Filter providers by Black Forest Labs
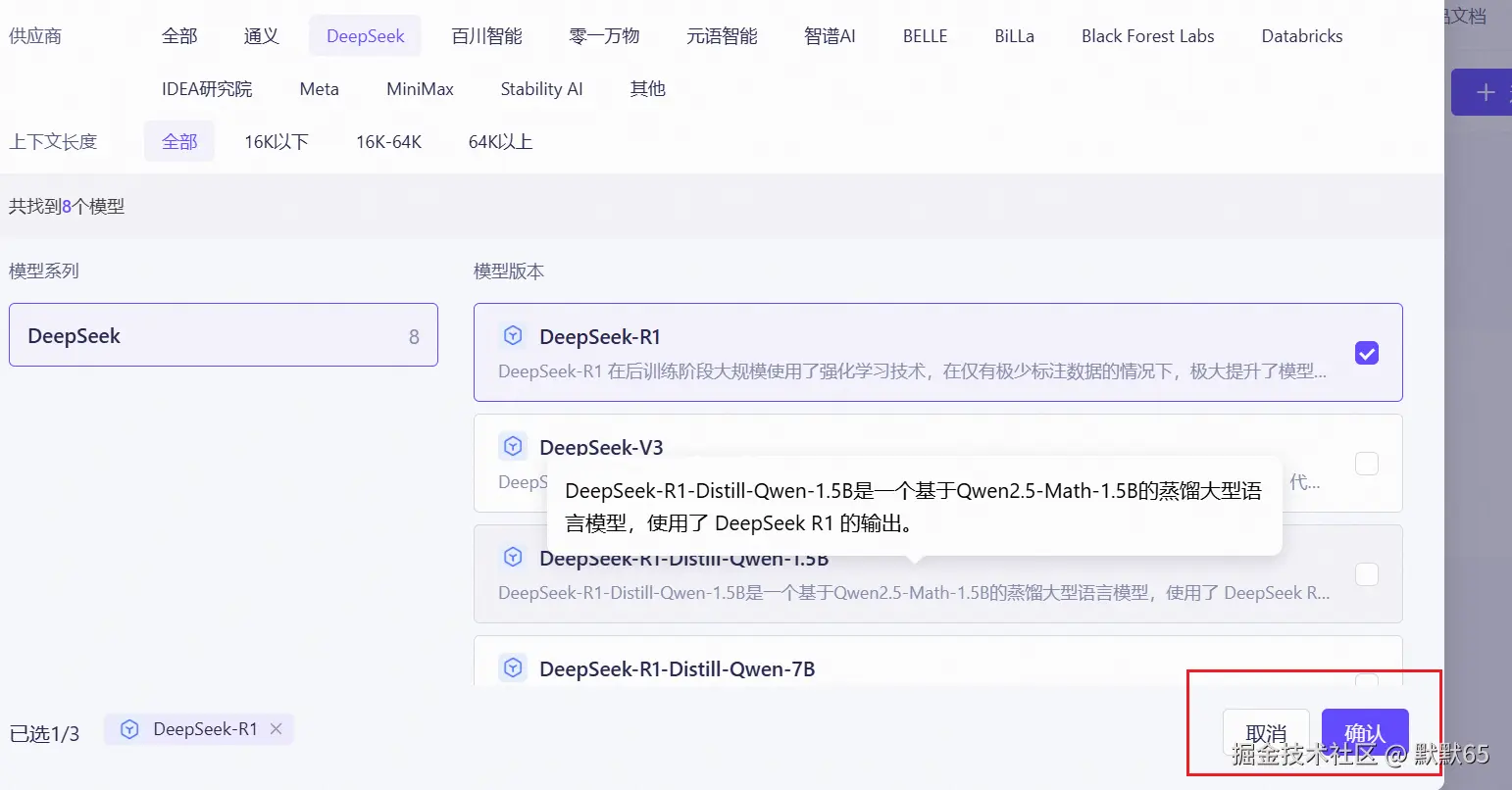 tap(1148, 36)
